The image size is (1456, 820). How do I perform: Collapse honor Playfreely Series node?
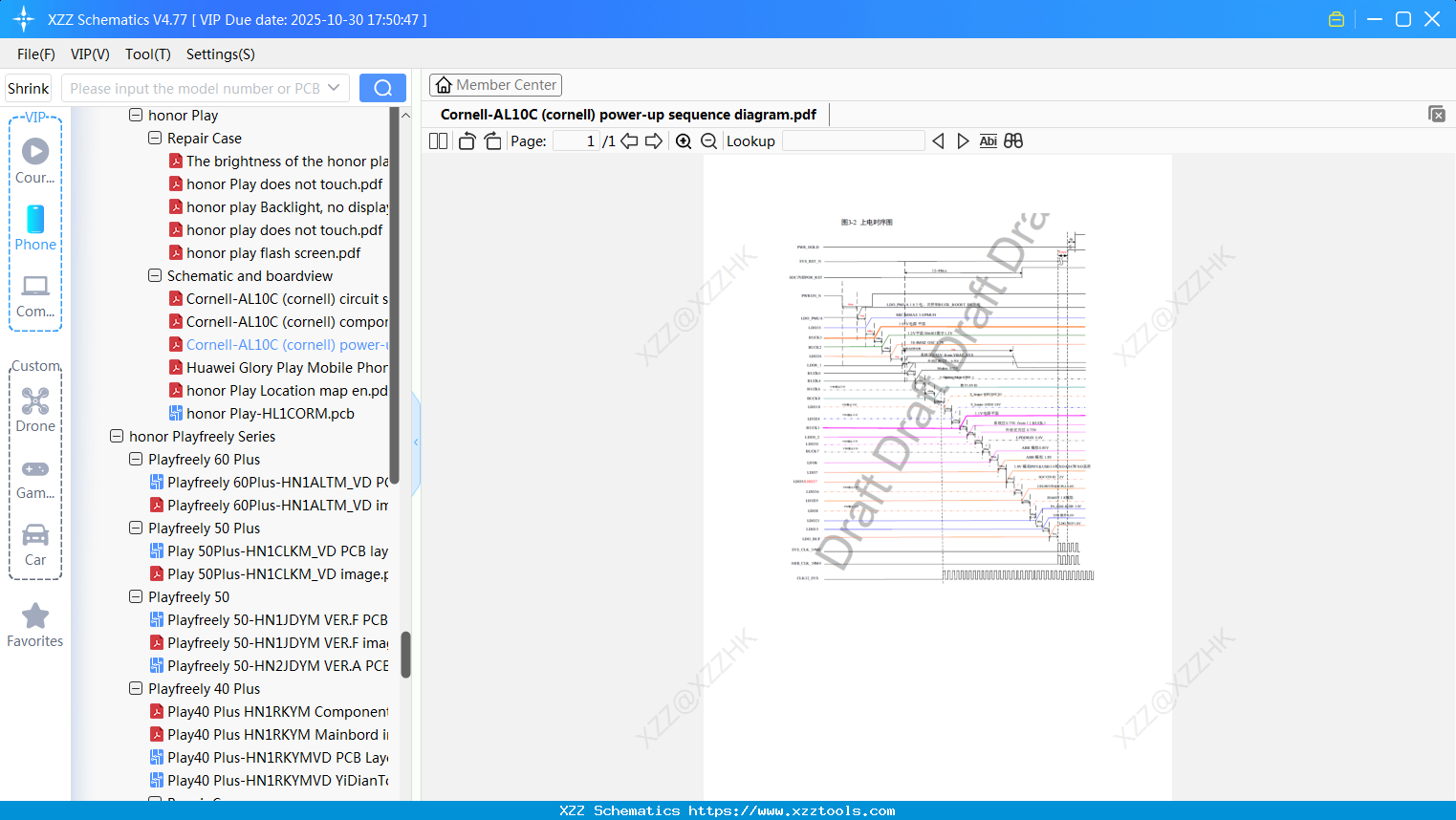coord(117,436)
